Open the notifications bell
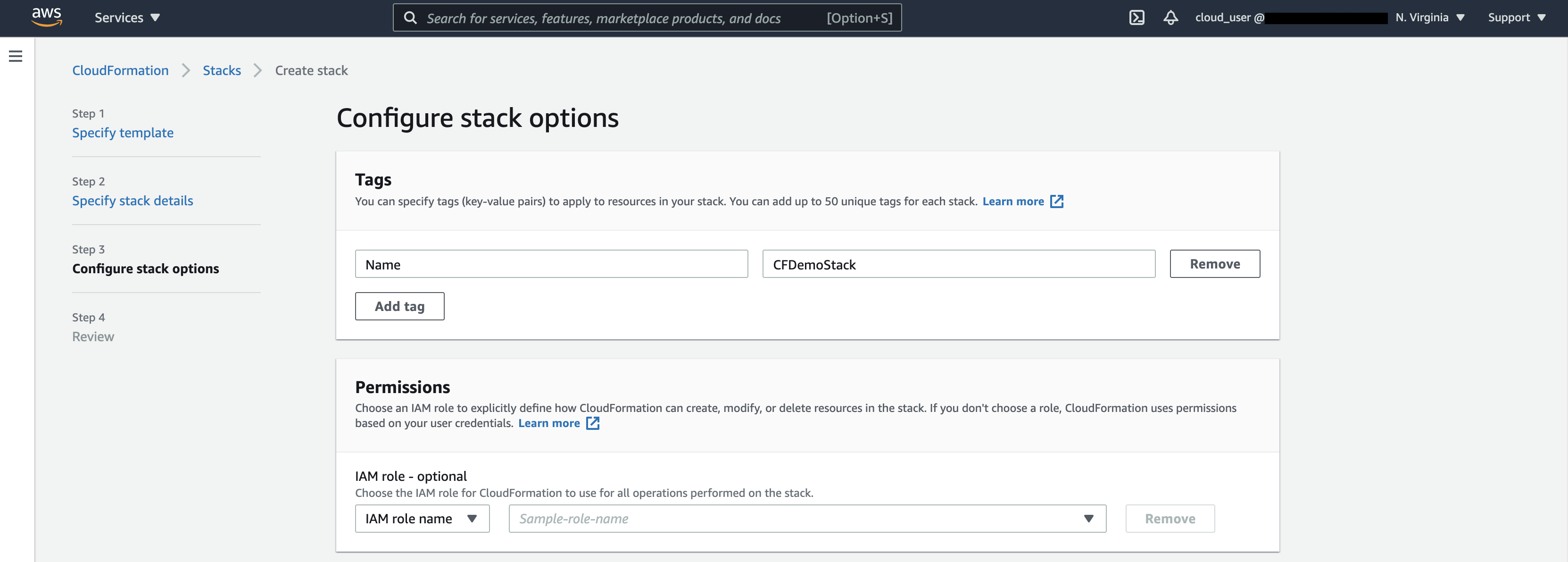This screenshot has width=1568, height=562. pyautogui.click(x=1170, y=17)
